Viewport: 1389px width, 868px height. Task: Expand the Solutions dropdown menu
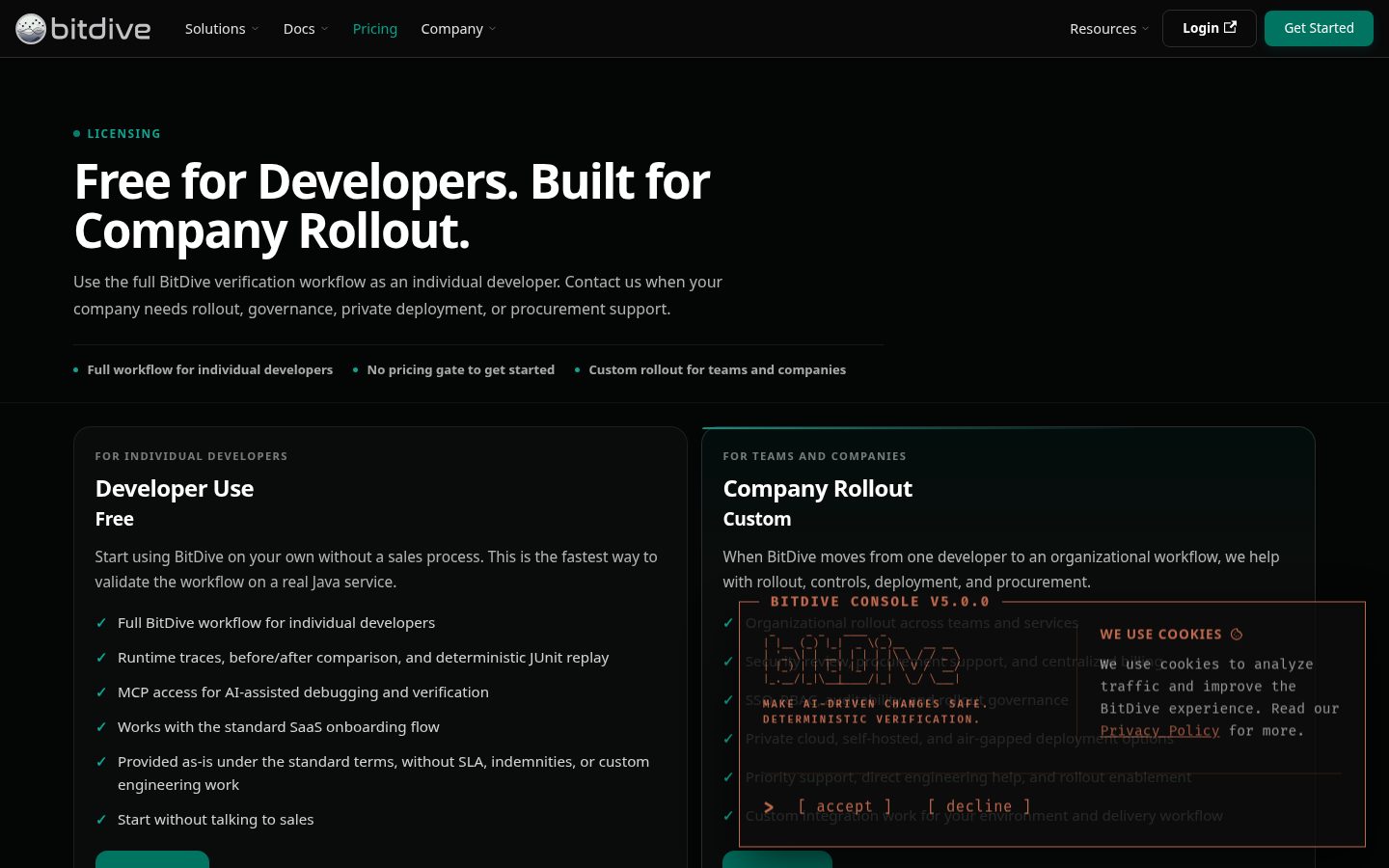(x=222, y=29)
